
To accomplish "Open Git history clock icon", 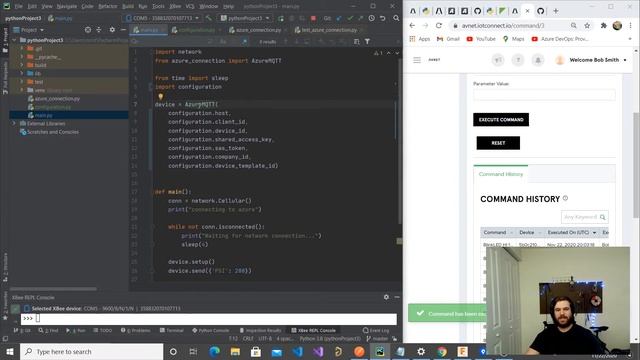I will click(x=371, y=18).
